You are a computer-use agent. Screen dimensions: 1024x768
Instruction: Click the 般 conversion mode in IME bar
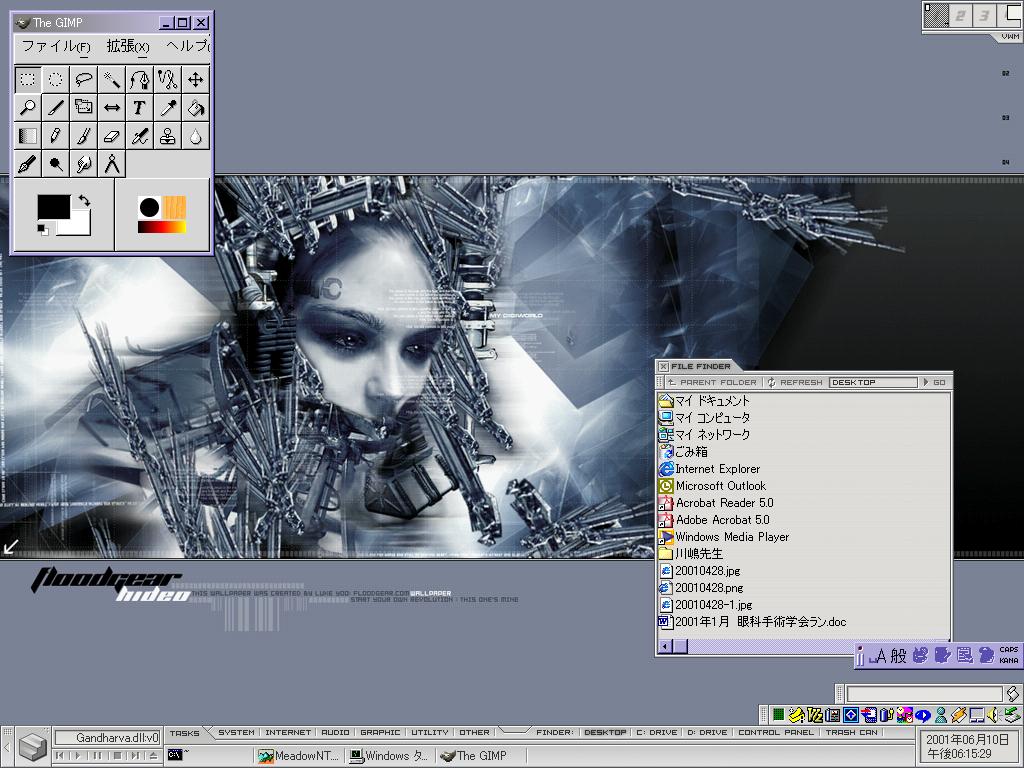coord(899,656)
